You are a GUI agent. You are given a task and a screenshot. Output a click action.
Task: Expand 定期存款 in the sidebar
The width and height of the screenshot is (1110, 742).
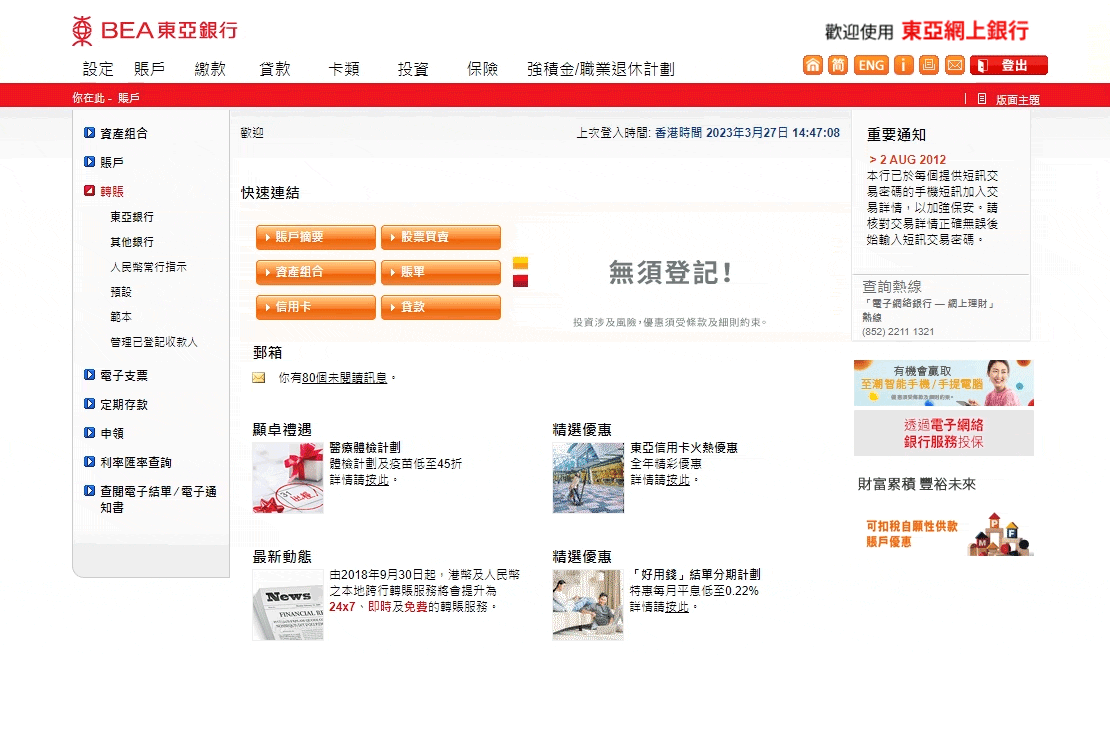(116, 404)
